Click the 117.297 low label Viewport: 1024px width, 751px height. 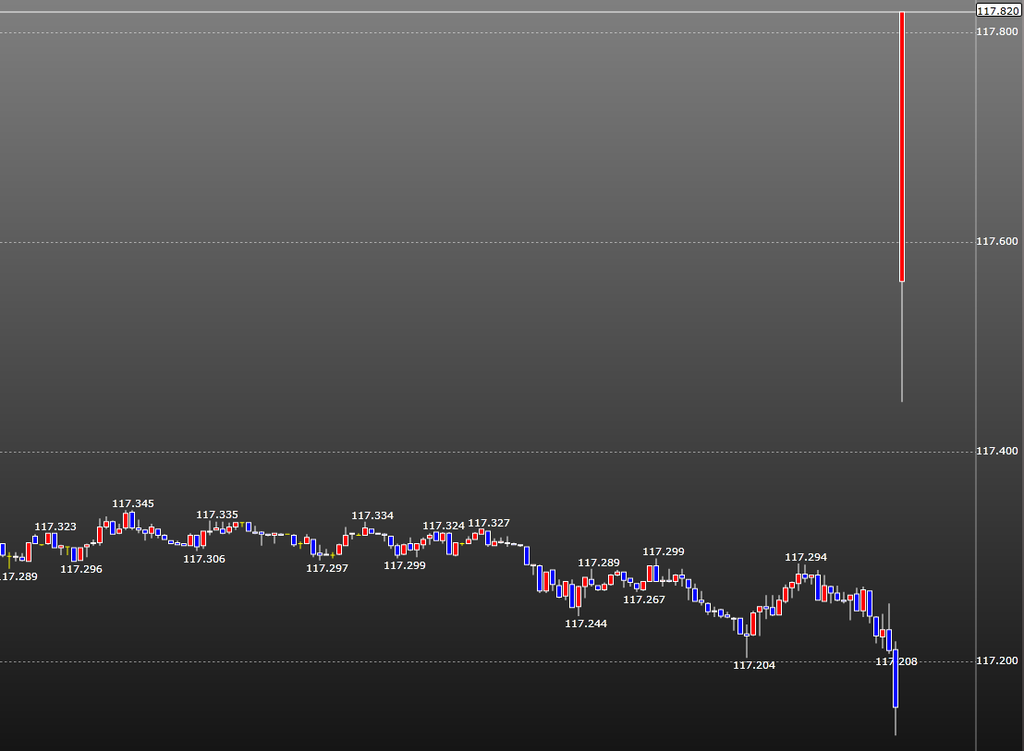click(327, 568)
